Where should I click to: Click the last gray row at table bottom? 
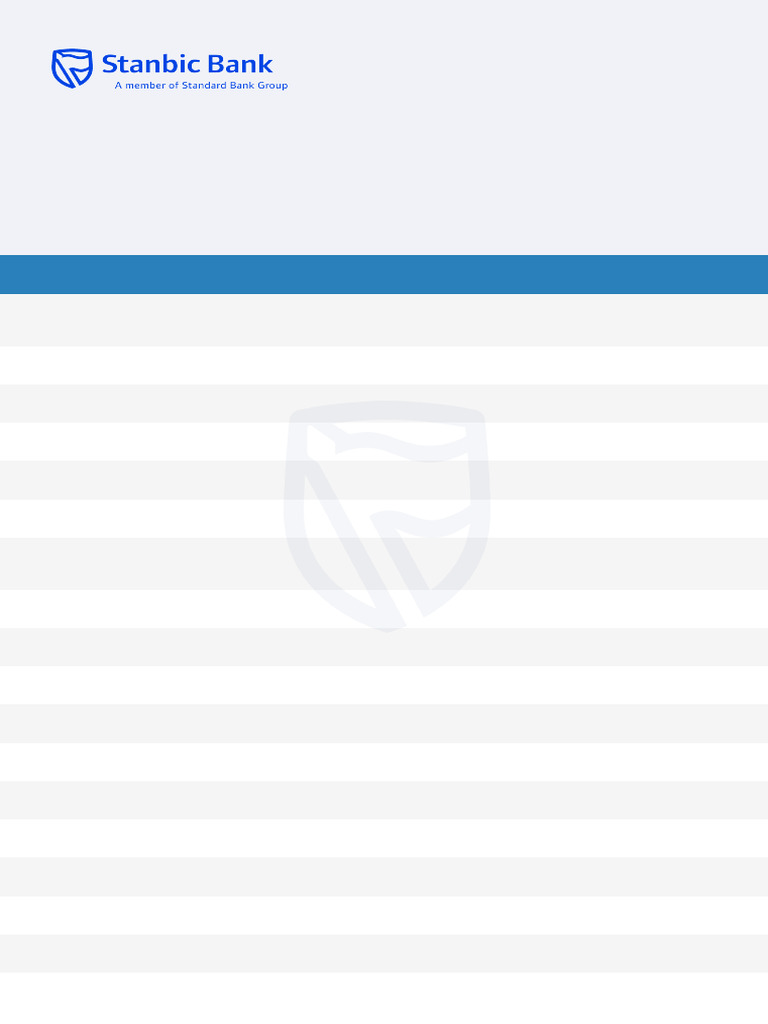(x=384, y=953)
